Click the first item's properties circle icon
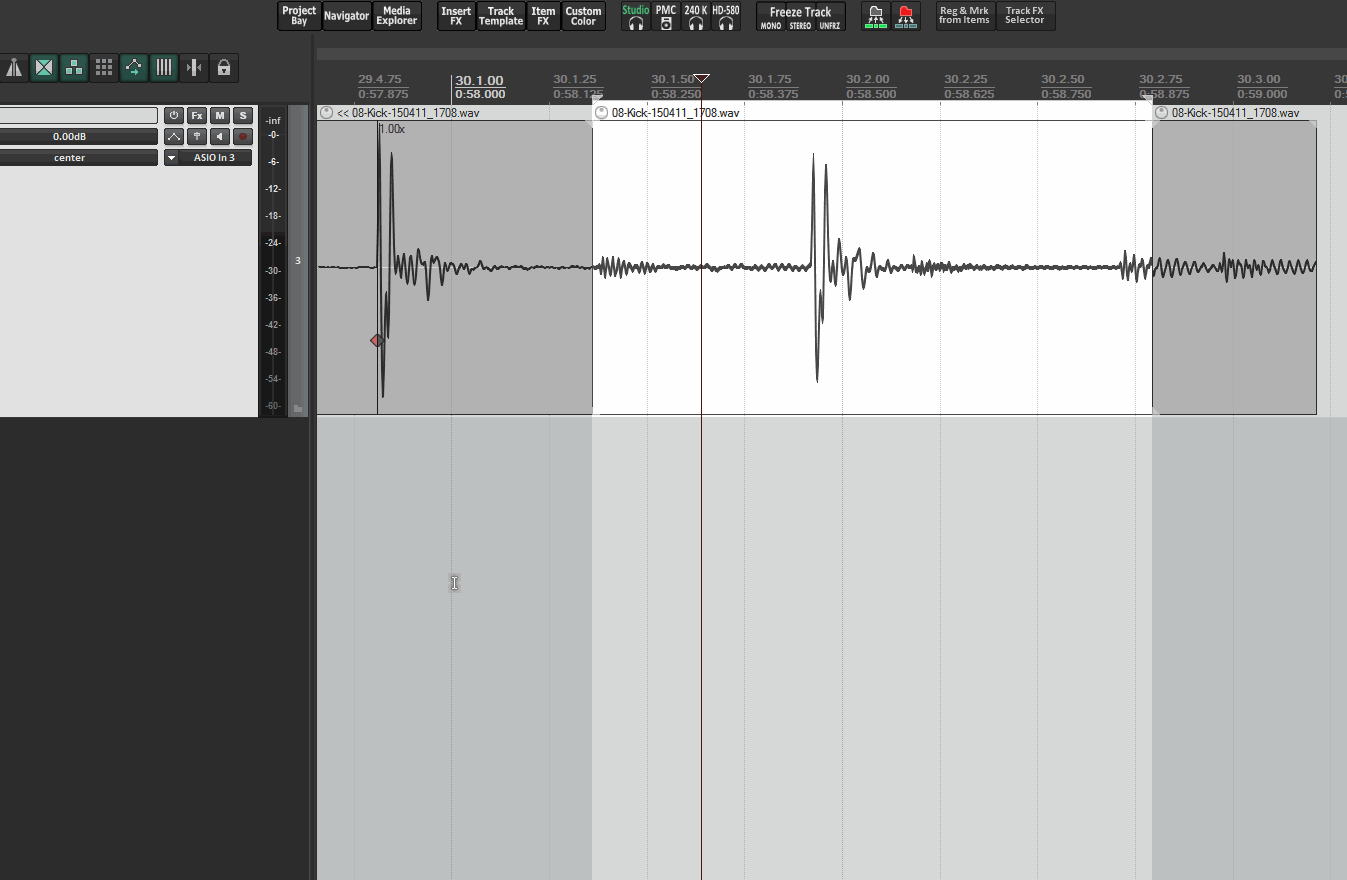 pos(326,113)
